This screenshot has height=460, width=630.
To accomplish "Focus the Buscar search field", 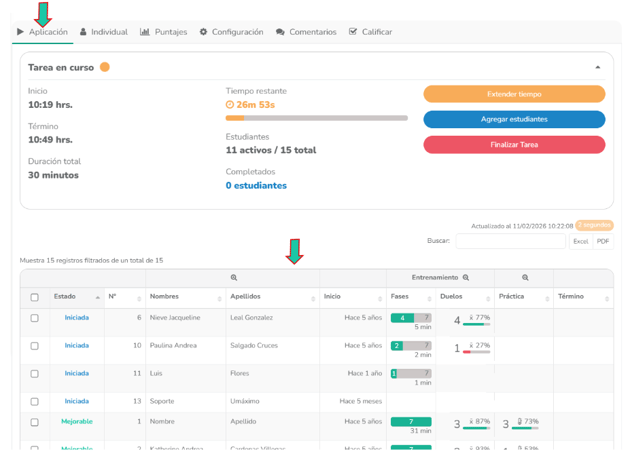I will click(510, 241).
